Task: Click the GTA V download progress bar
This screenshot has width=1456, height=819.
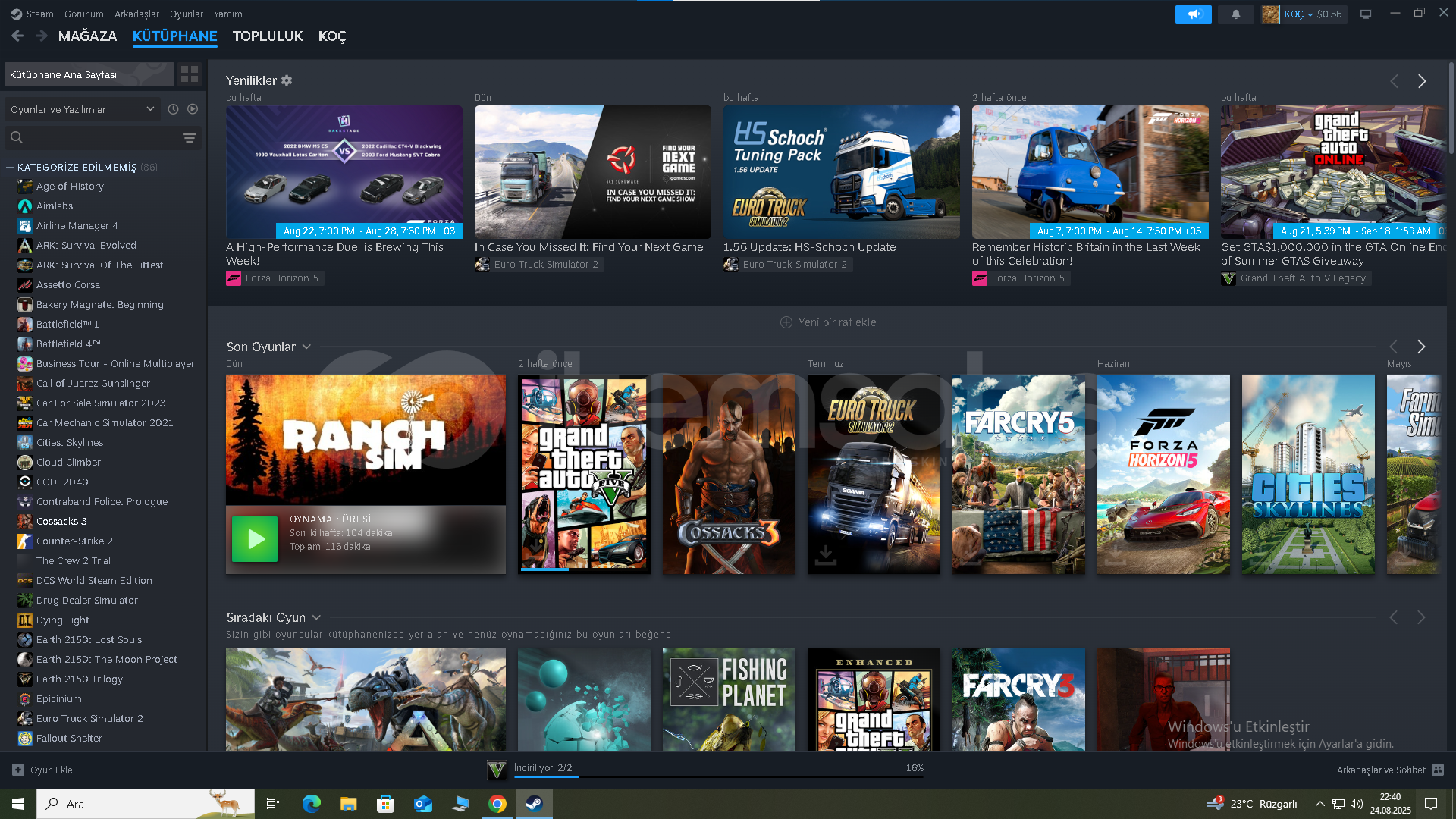Action: 719,777
